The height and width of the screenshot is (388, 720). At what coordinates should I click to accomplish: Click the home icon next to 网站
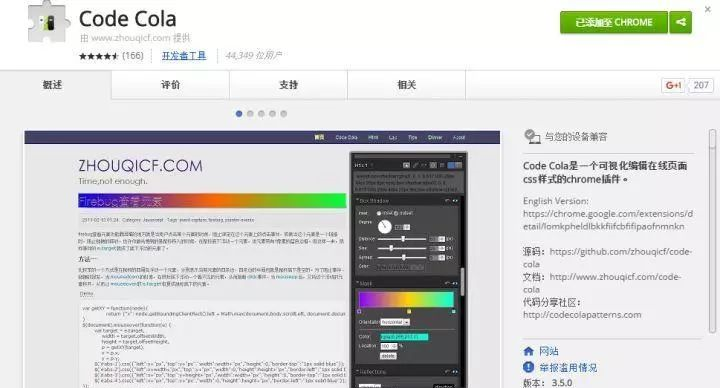(529, 351)
